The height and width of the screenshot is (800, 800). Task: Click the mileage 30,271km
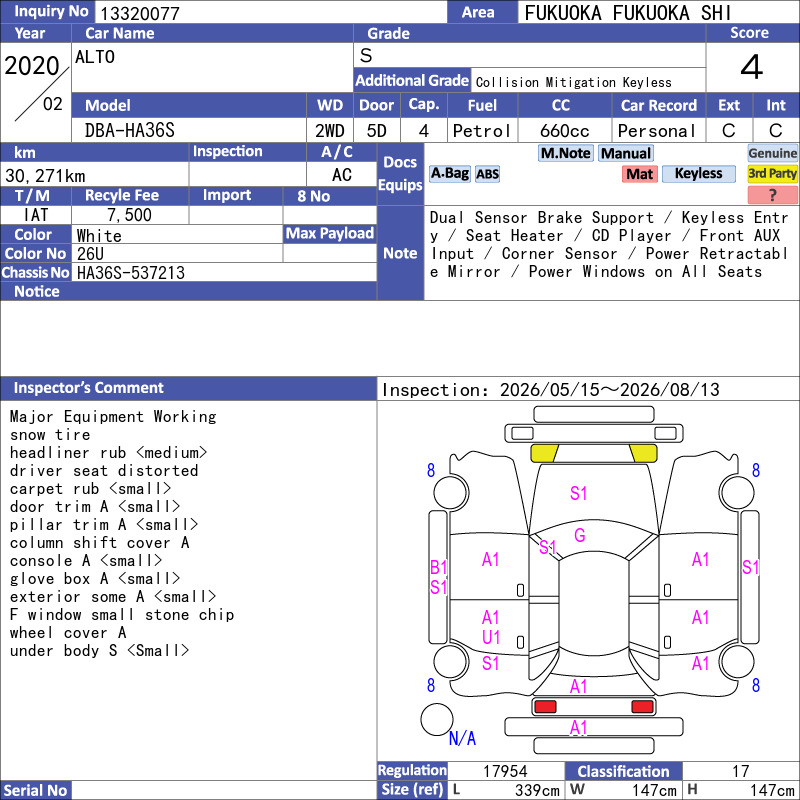click(x=45, y=176)
